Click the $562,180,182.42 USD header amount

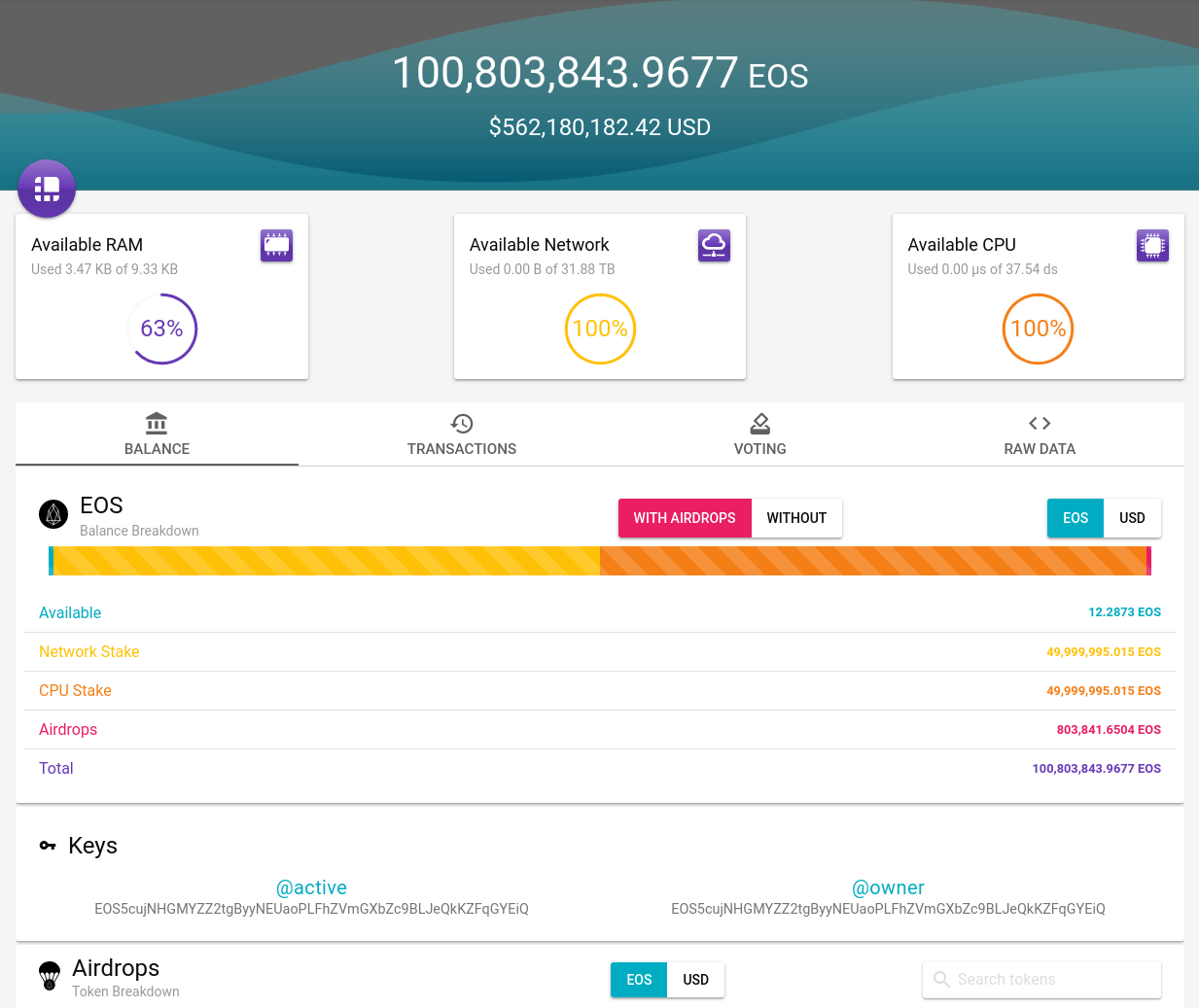600,127
